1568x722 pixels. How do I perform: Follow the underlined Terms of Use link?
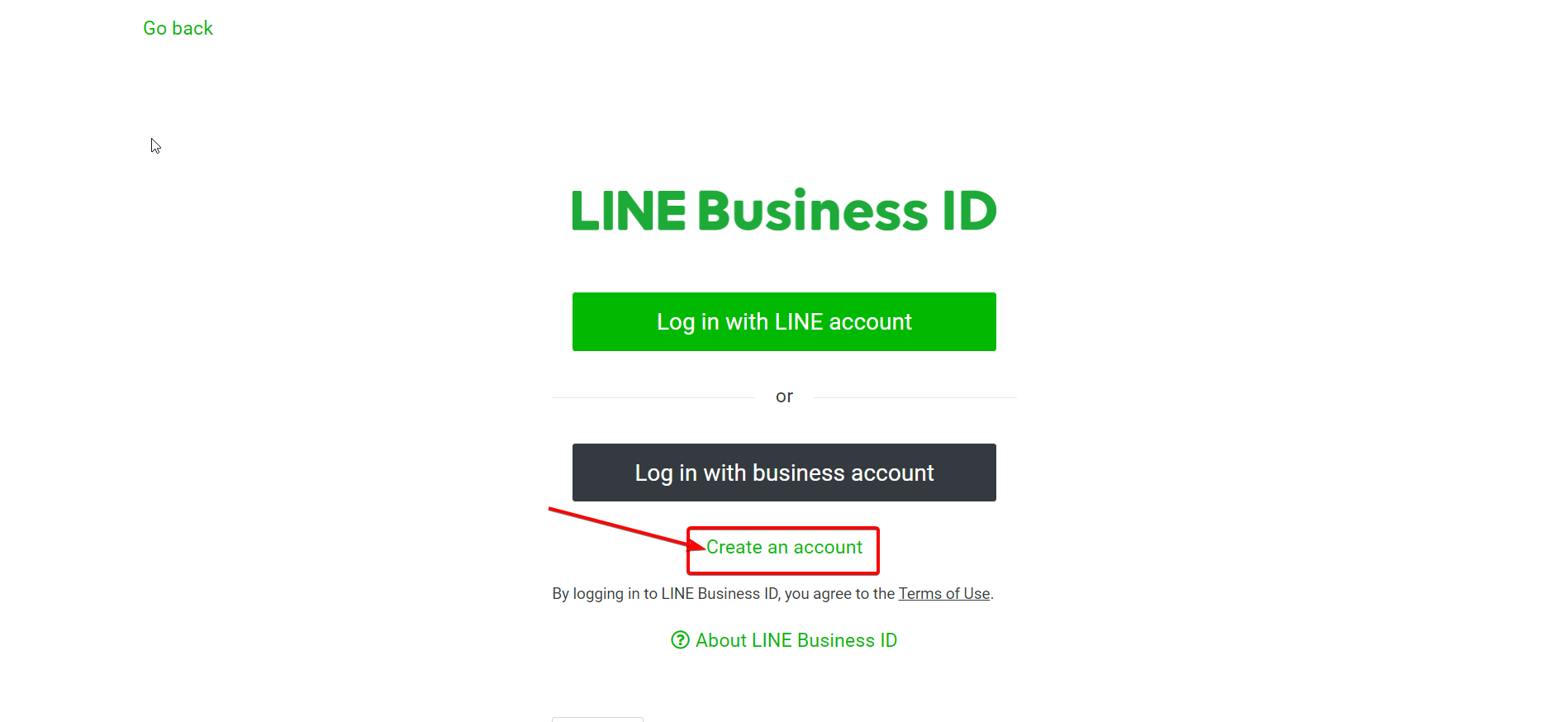pyautogui.click(x=944, y=593)
